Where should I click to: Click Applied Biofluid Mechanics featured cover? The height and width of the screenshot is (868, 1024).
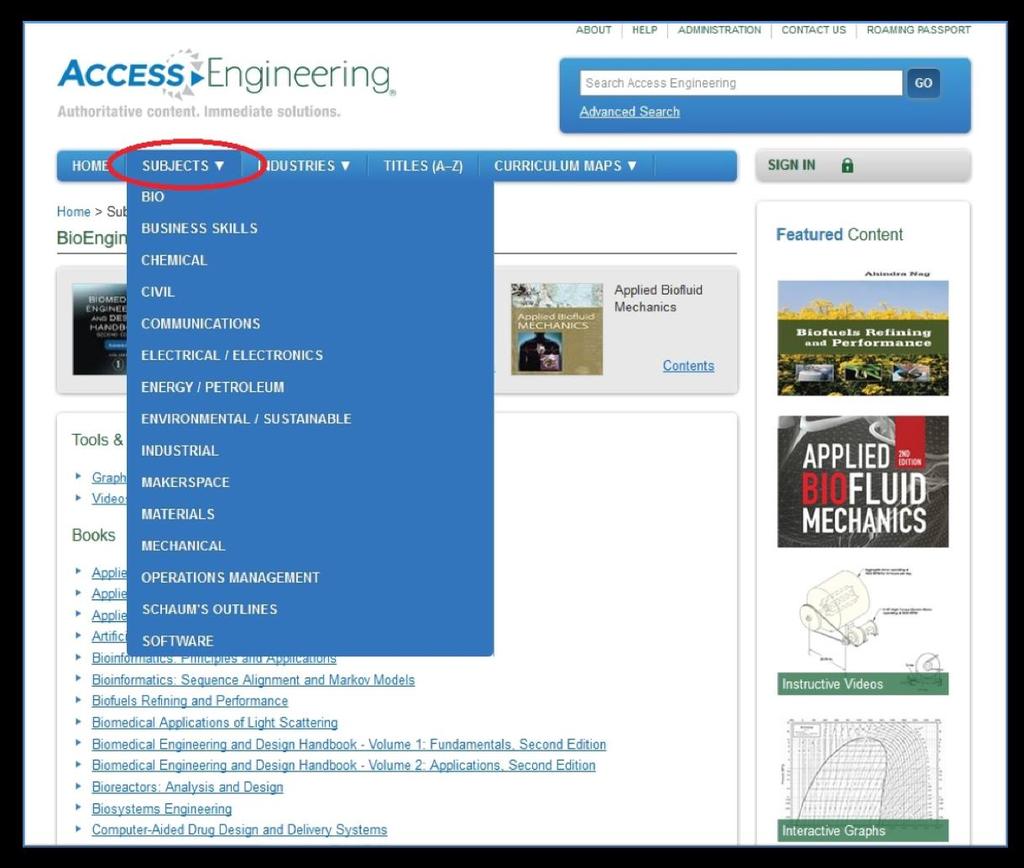point(863,482)
